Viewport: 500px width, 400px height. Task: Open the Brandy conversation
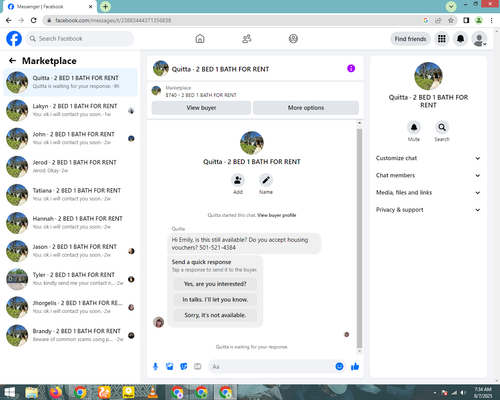pyautogui.click(x=70, y=335)
